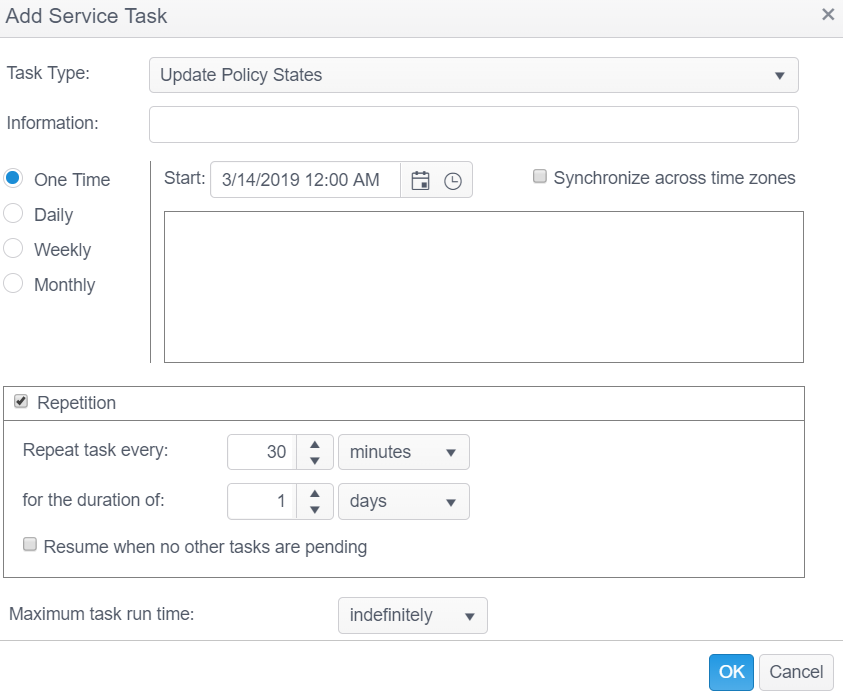
Task: Select the Daily schedule option
Action: (14, 214)
